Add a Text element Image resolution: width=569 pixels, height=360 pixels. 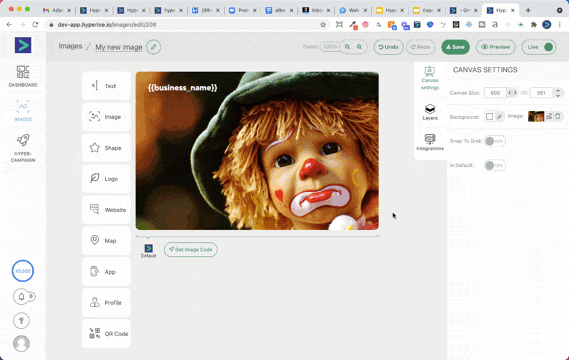pyautogui.click(x=106, y=86)
